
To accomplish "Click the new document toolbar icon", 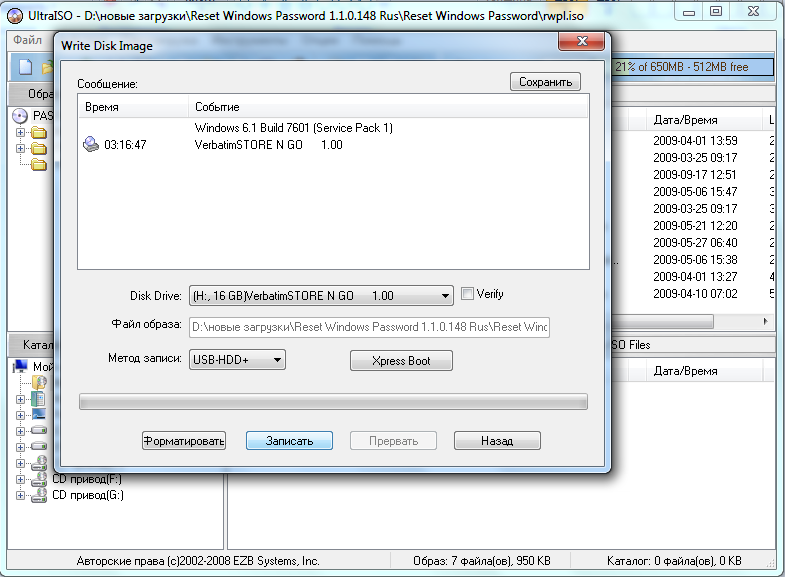I will point(25,67).
